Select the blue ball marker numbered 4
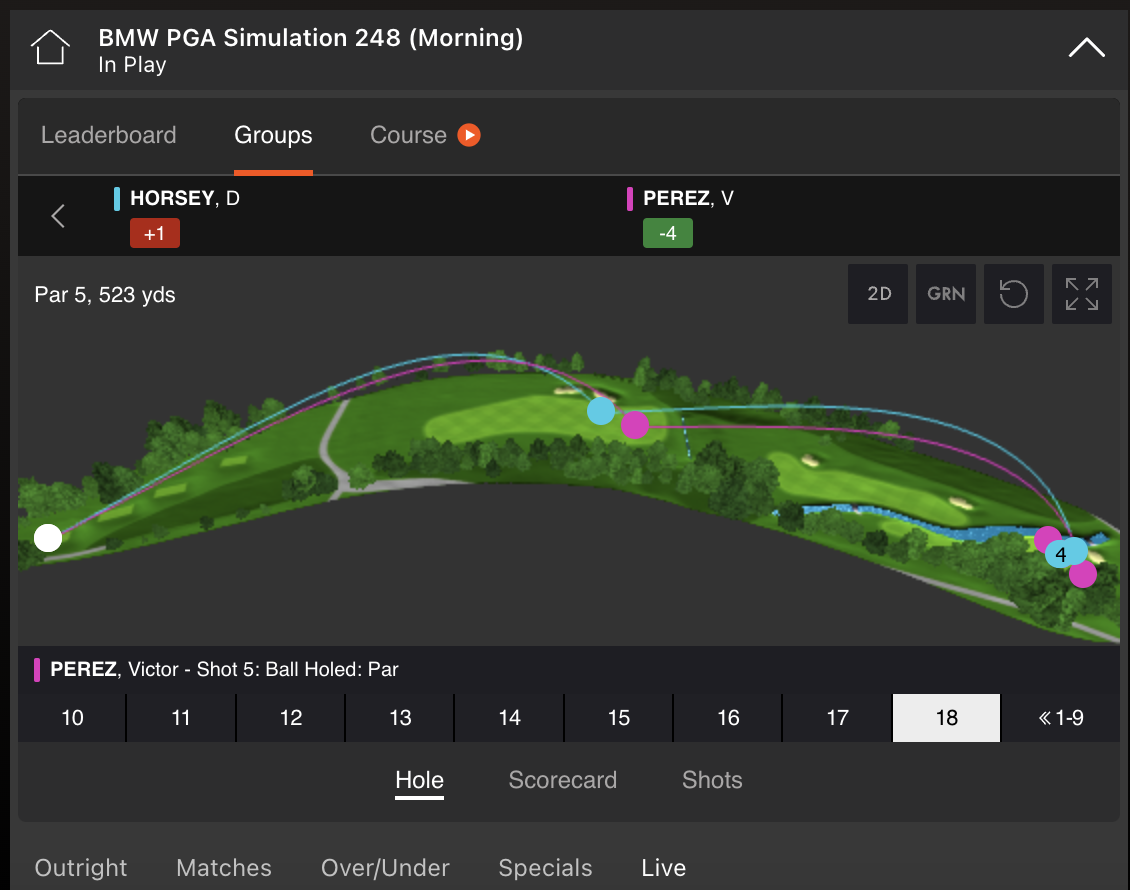Viewport: 1130px width, 890px height. click(1063, 552)
